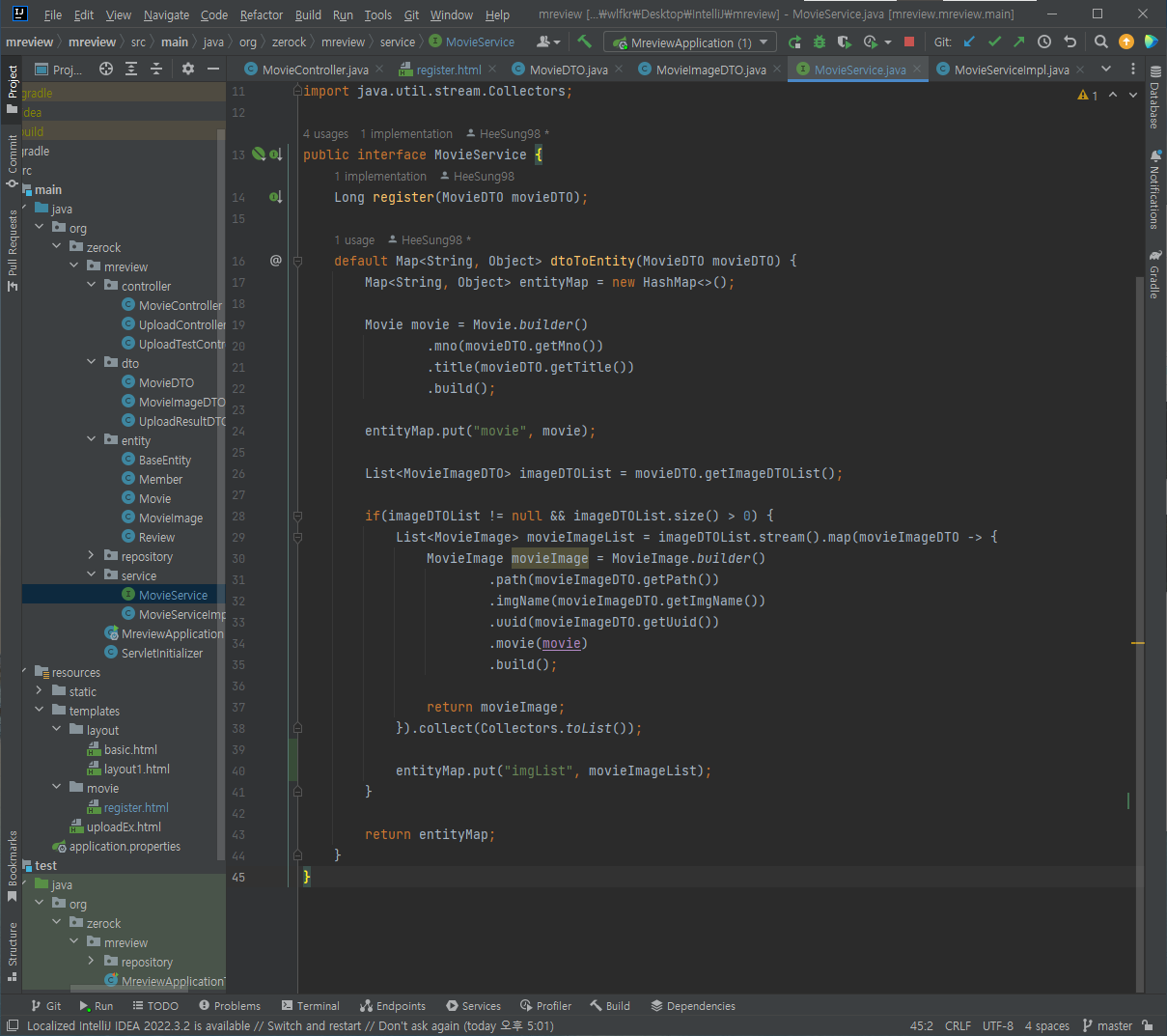The width and height of the screenshot is (1167, 1036).
Task: Run with Coverage icon in toolbar
Action: (x=845, y=42)
